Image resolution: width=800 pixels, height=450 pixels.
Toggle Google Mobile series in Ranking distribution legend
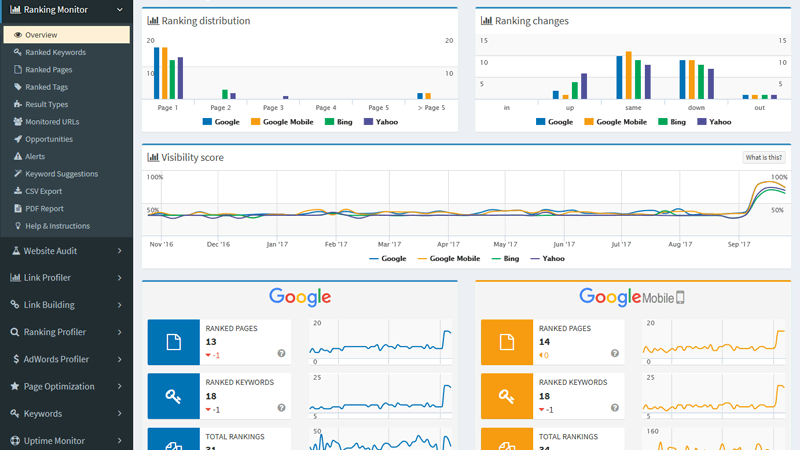282,122
